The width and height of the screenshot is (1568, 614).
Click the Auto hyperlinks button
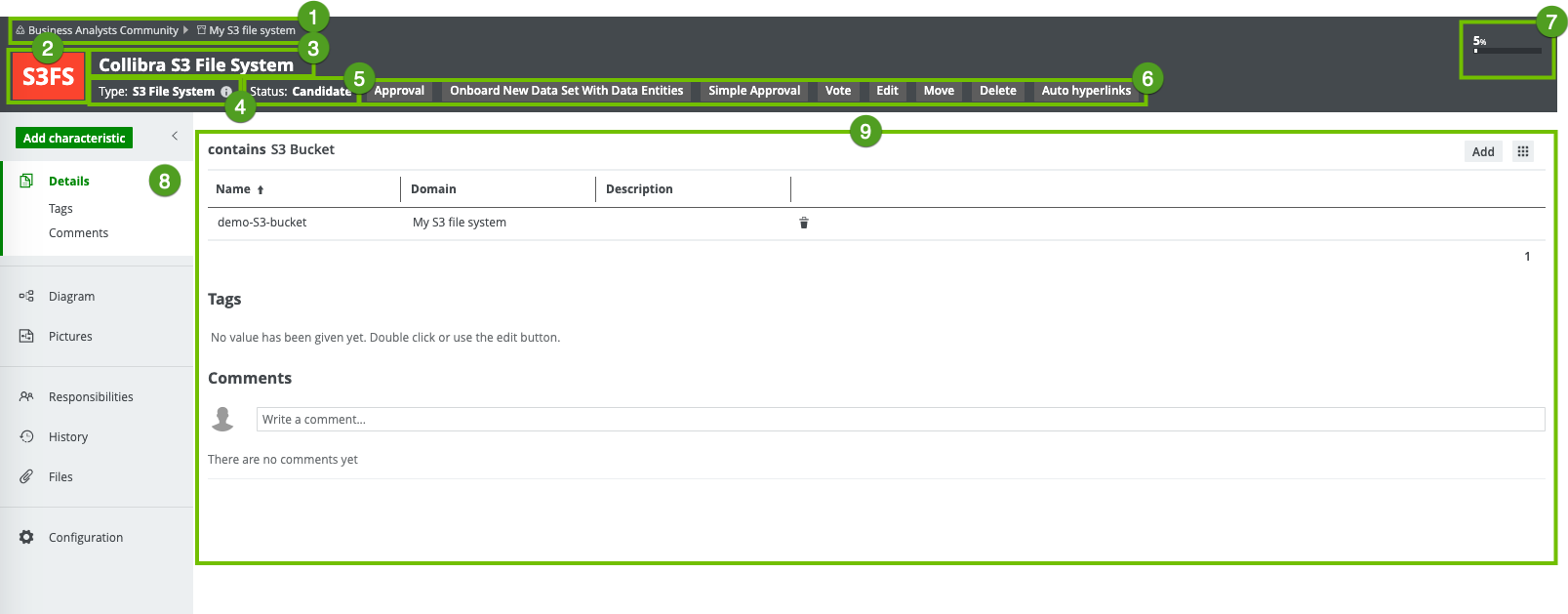1085,91
